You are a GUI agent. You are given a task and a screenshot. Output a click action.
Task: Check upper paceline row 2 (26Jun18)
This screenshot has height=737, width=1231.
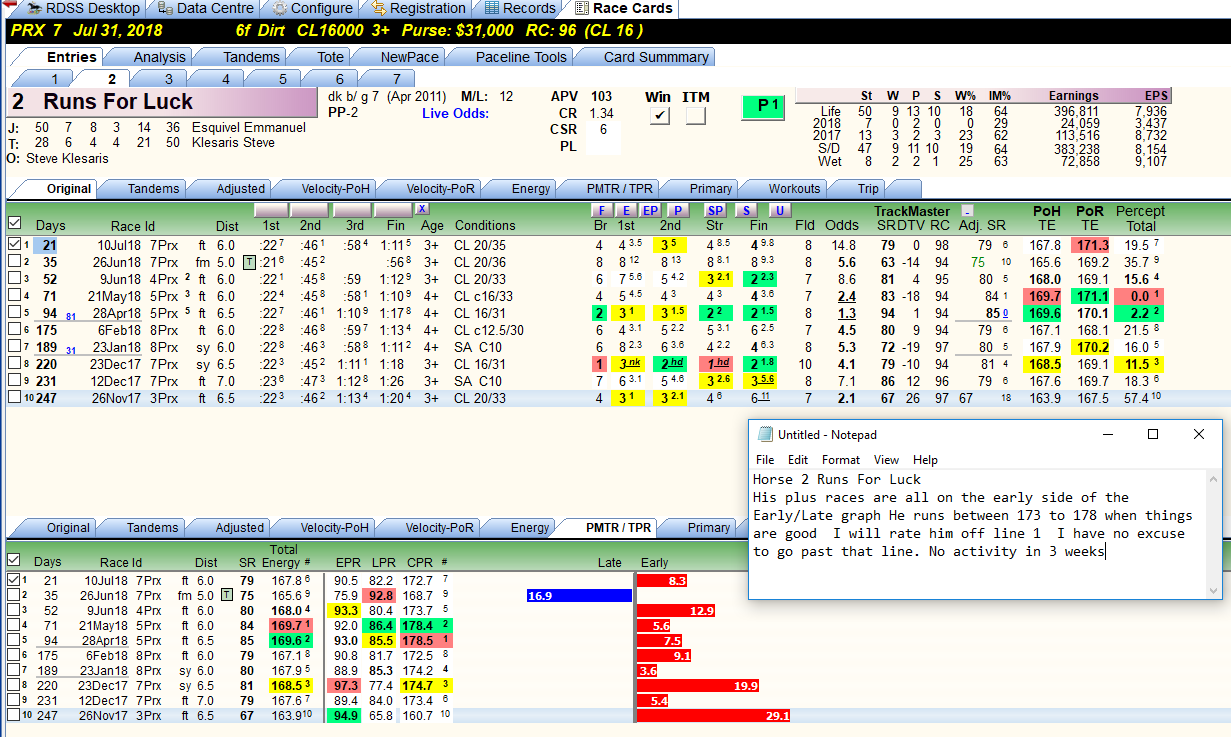coord(14,262)
